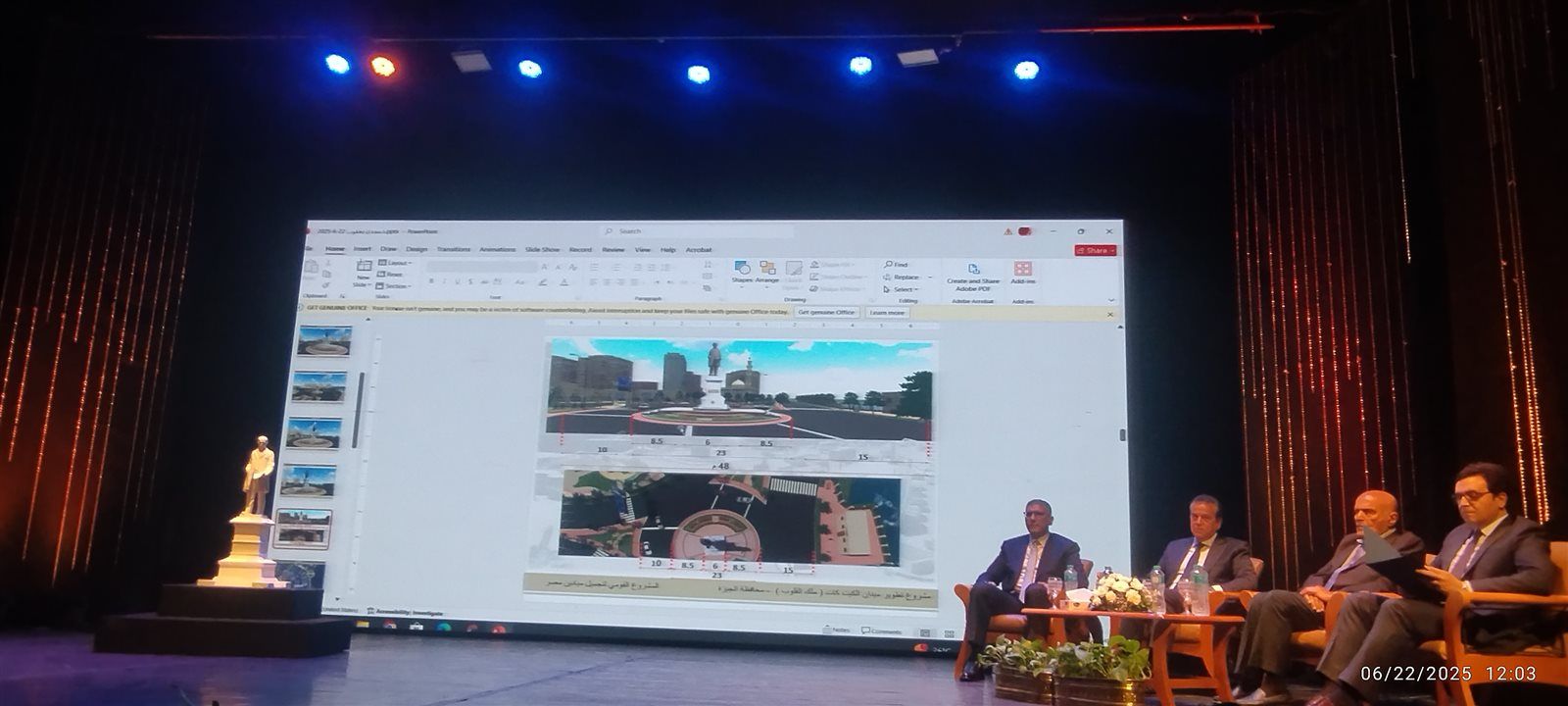The height and width of the screenshot is (706, 1568).
Task: Click the Quick Styles icon in Drawing
Action: [793, 273]
